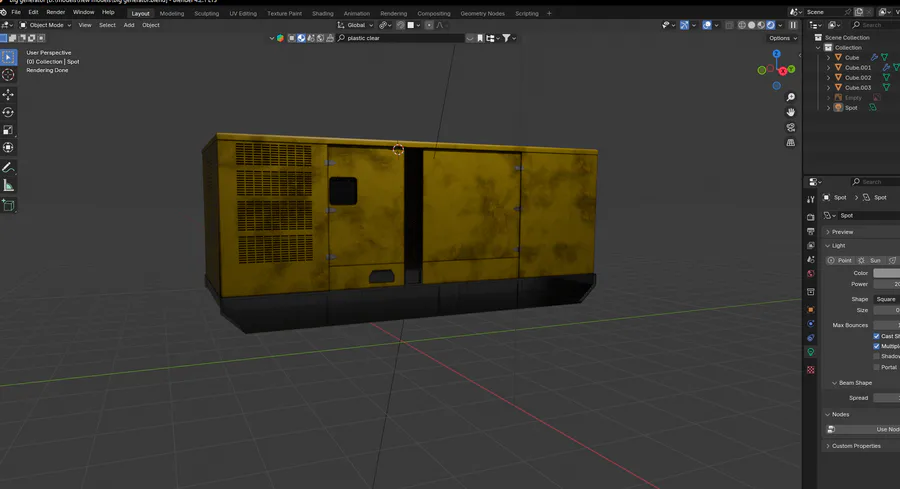
Task: Open the Global transform orientation dropdown
Action: coord(355,25)
